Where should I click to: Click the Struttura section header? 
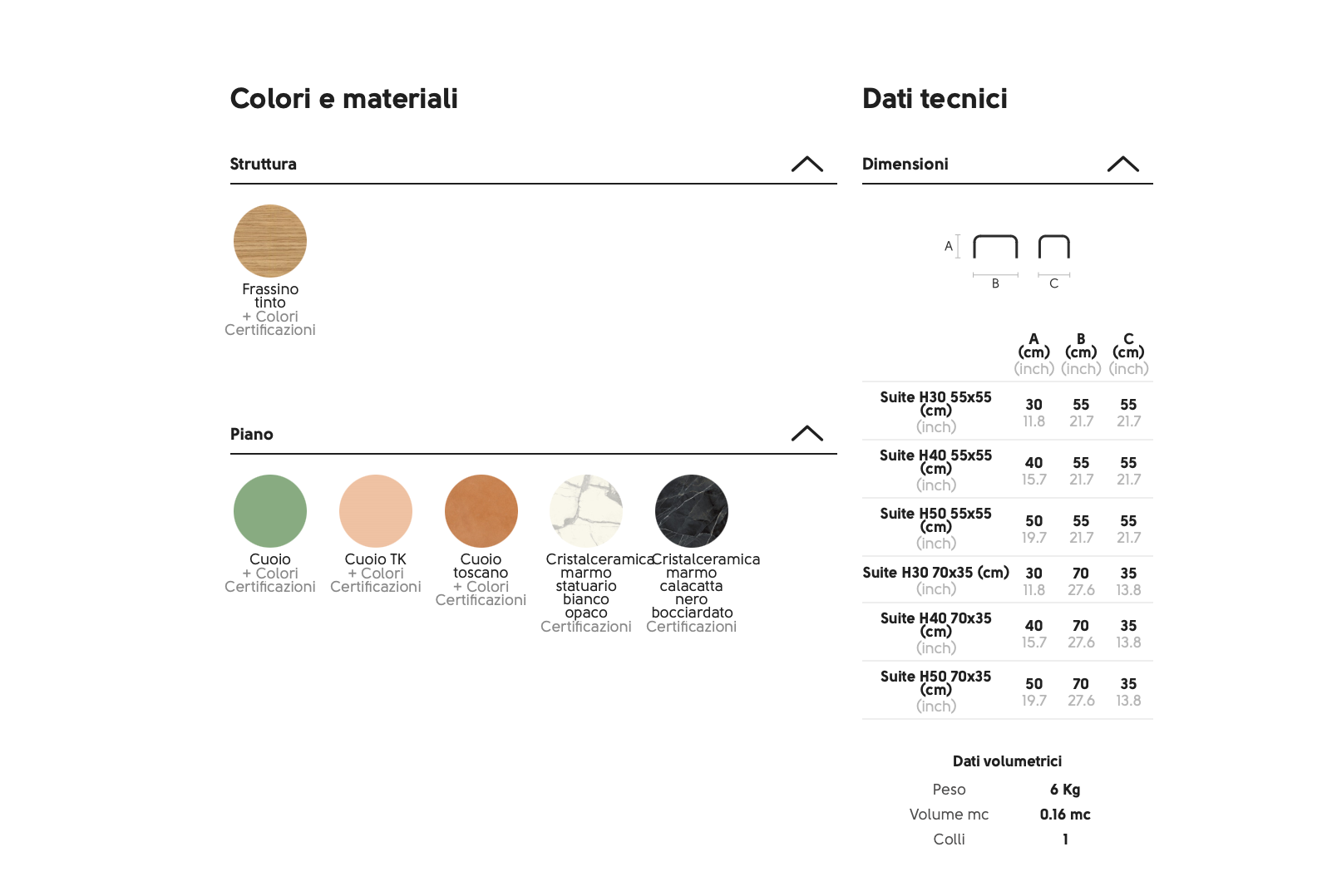[264, 164]
